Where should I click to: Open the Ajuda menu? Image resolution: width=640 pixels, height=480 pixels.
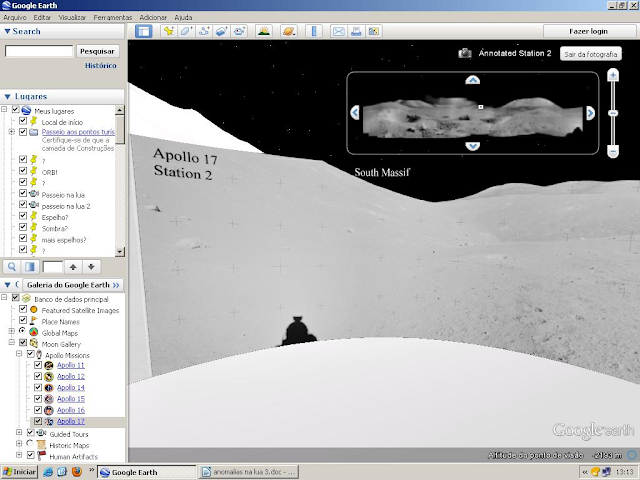point(183,18)
